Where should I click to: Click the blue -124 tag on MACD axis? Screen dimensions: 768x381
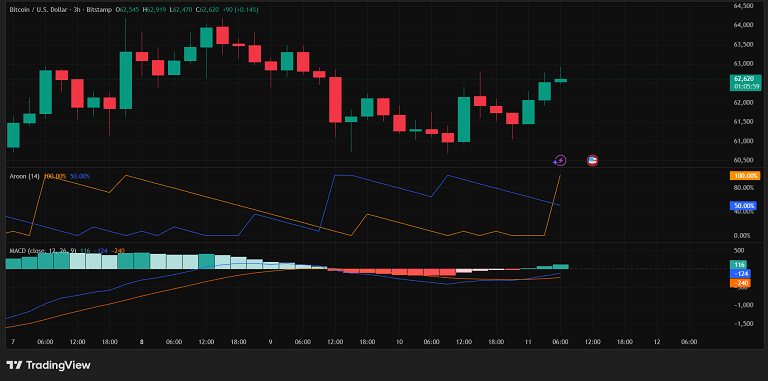[x=739, y=274]
